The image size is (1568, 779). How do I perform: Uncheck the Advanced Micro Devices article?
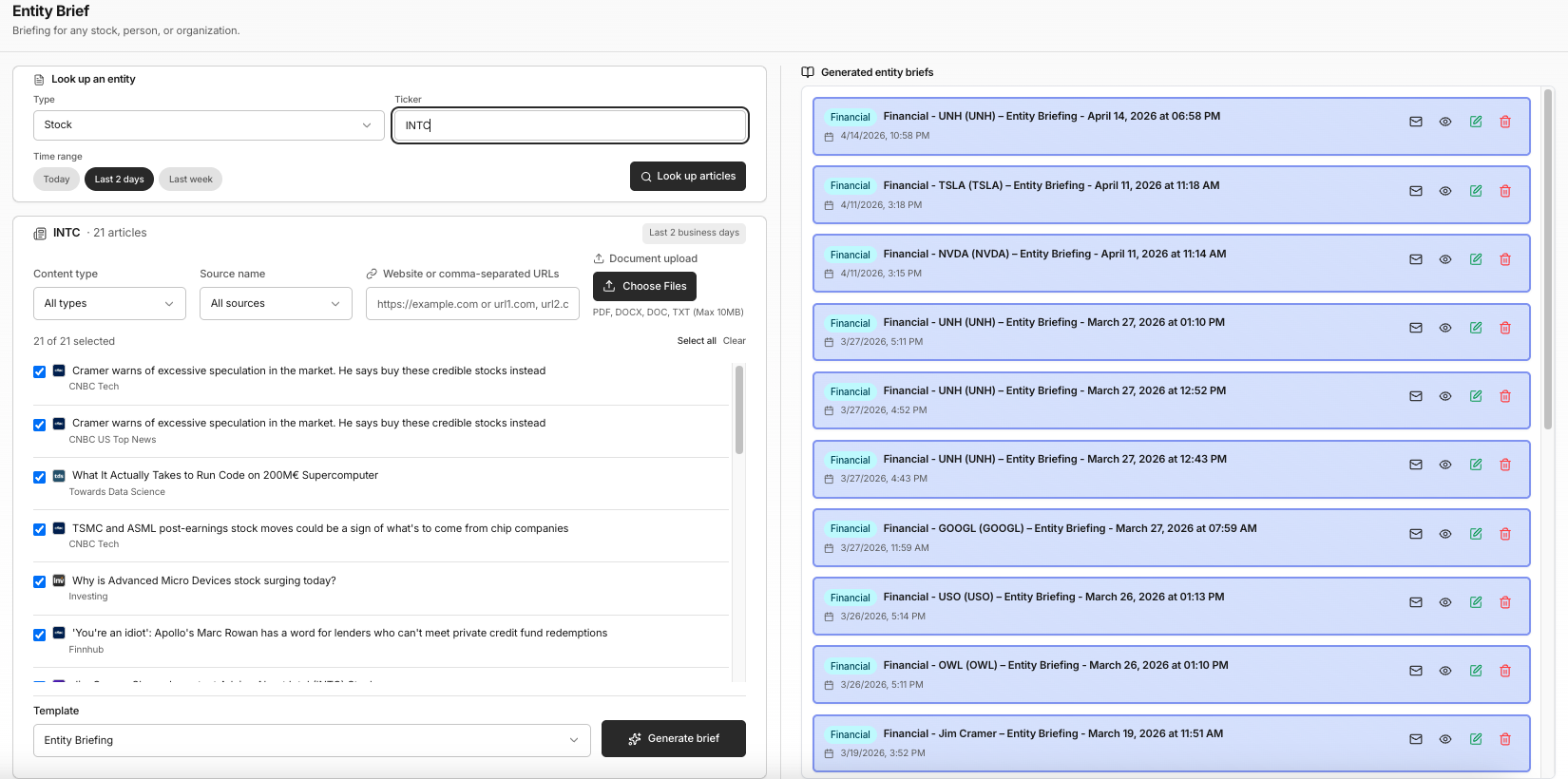tap(39, 581)
